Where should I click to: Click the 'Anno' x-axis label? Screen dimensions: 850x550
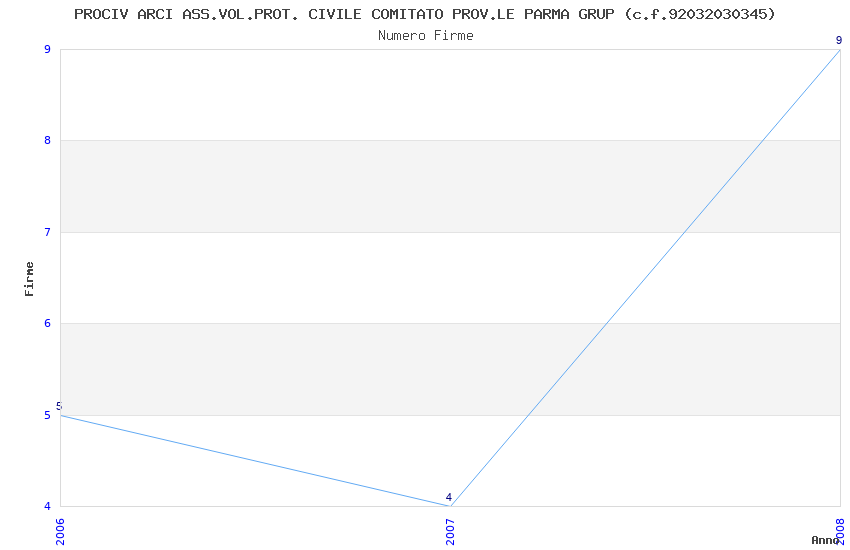825,540
